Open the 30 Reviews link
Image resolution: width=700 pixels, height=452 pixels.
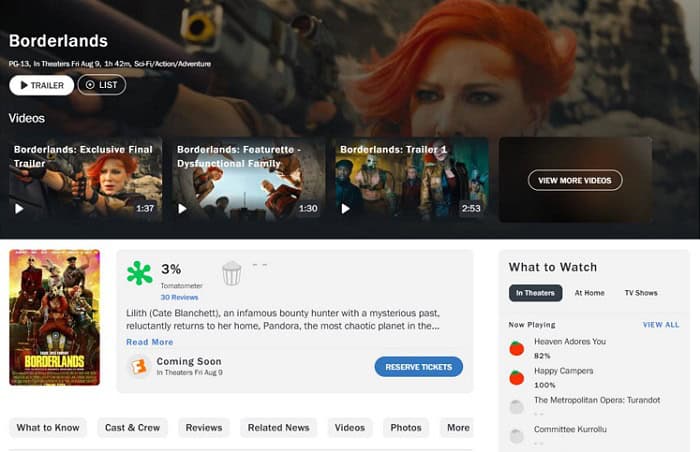179,297
